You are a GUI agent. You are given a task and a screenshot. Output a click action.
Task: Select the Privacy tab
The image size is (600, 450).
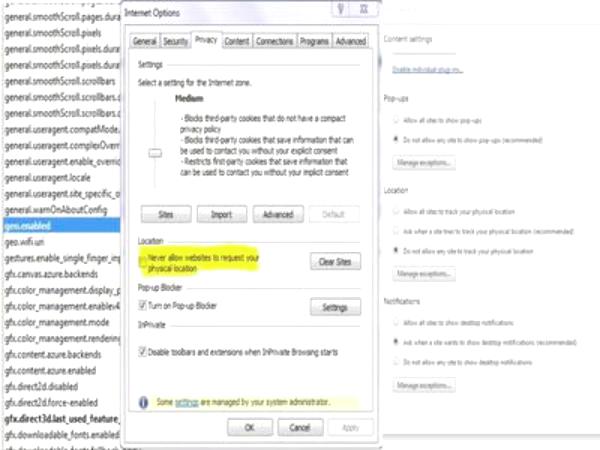pos(206,39)
